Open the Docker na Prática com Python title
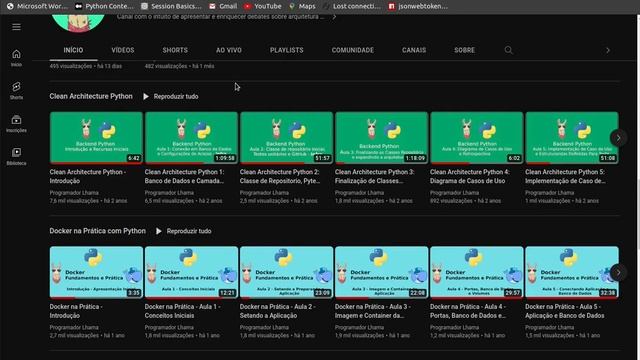This screenshot has width=640, height=360. [98, 231]
